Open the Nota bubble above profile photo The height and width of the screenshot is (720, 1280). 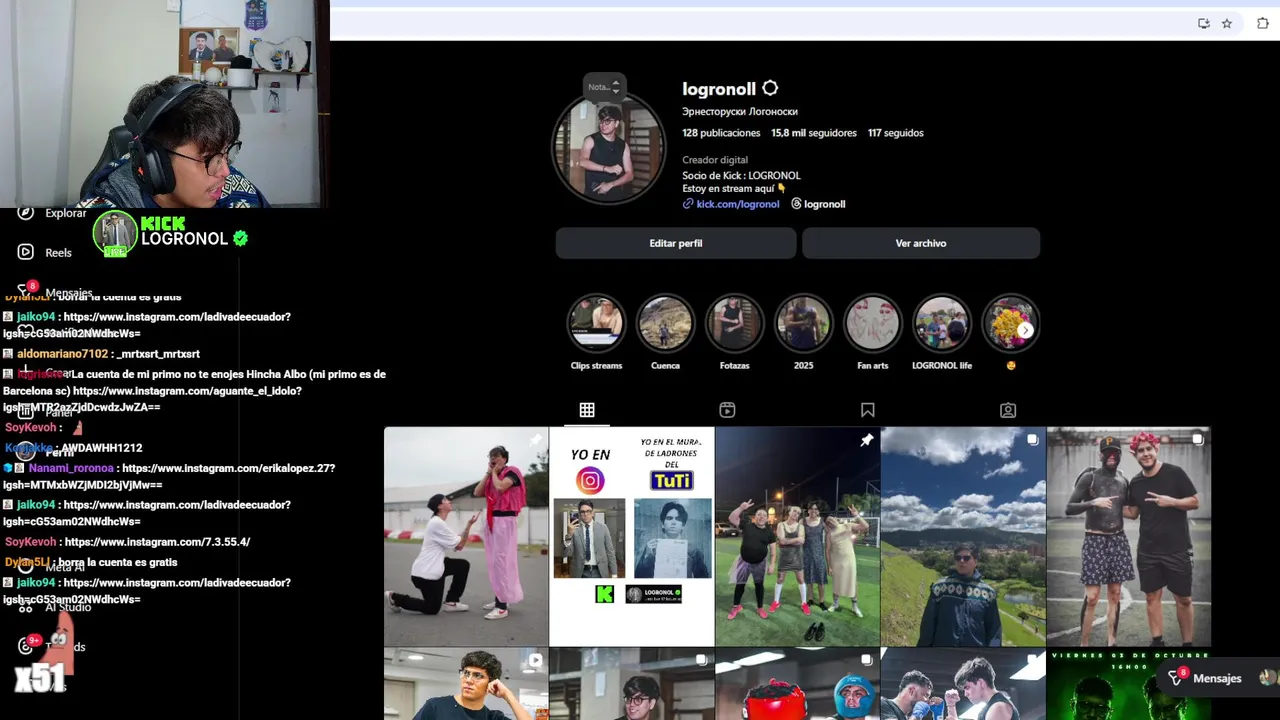[x=604, y=87]
